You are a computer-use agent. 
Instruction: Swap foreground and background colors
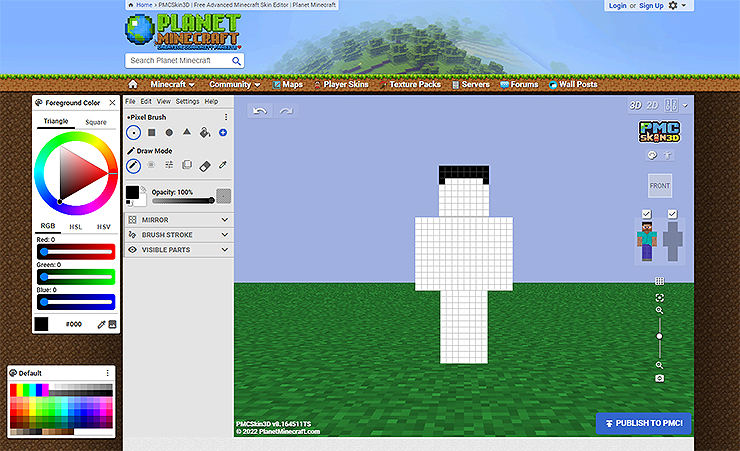pyautogui.click(x=143, y=189)
